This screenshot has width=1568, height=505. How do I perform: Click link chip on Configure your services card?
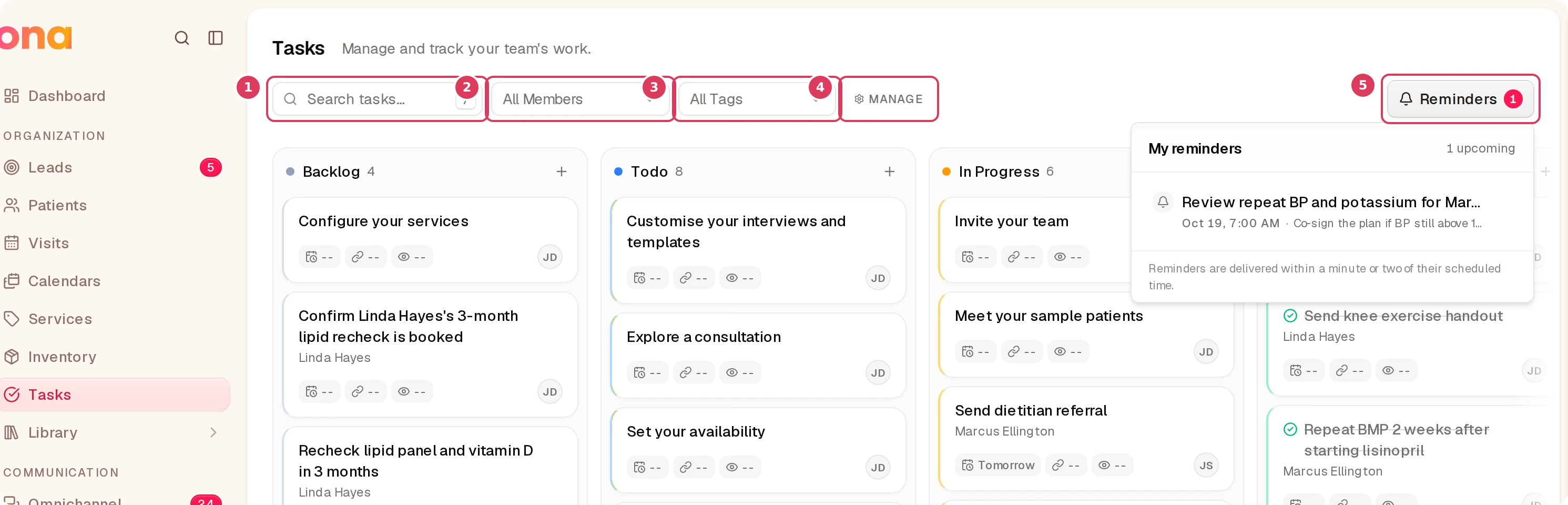click(365, 257)
